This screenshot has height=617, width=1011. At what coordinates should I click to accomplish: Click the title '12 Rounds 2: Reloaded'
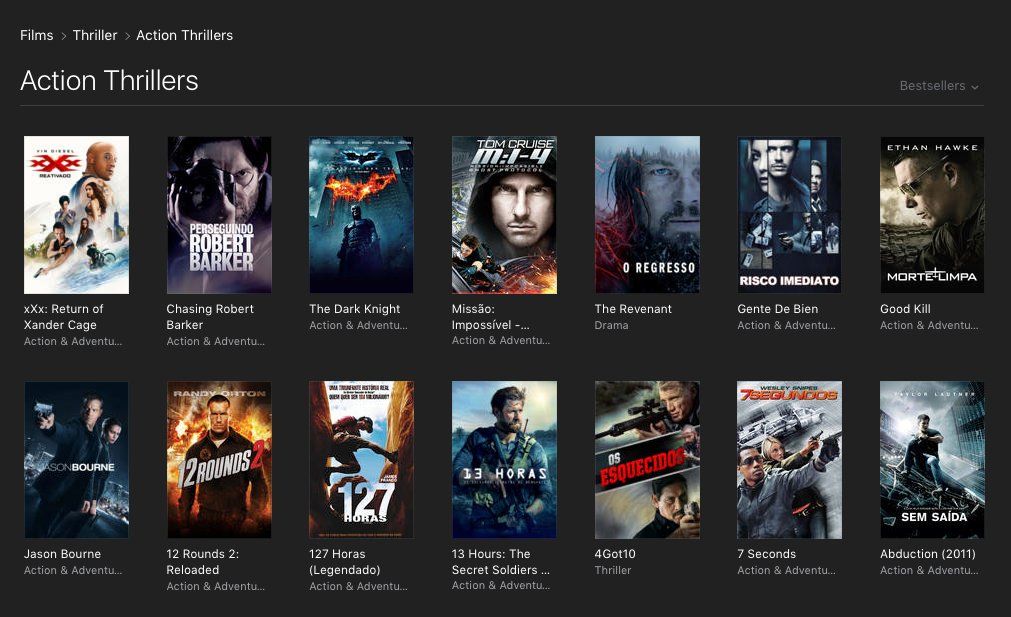tap(202, 562)
